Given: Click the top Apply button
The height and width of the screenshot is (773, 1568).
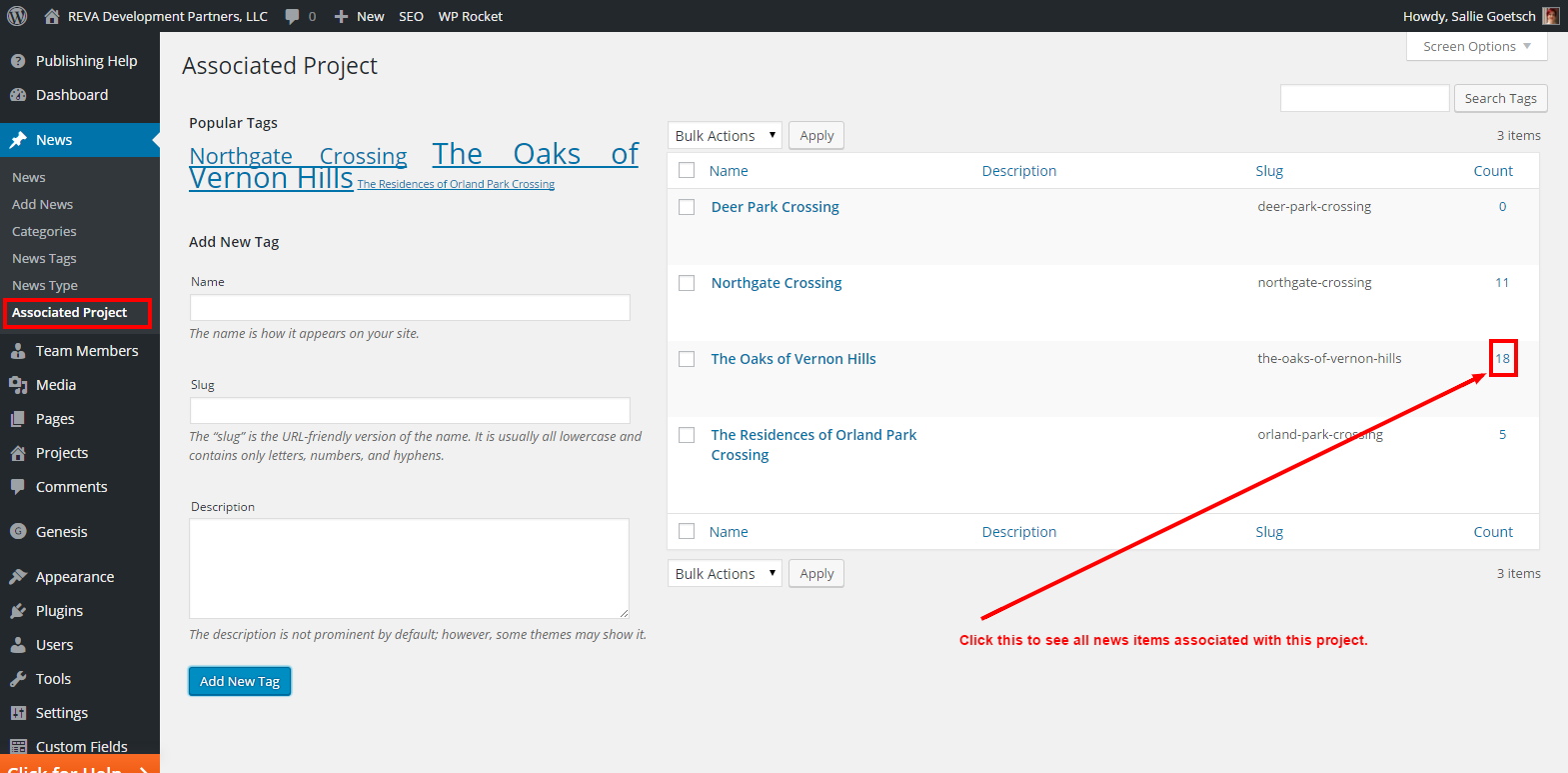Looking at the screenshot, I should pyautogui.click(x=816, y=135).
